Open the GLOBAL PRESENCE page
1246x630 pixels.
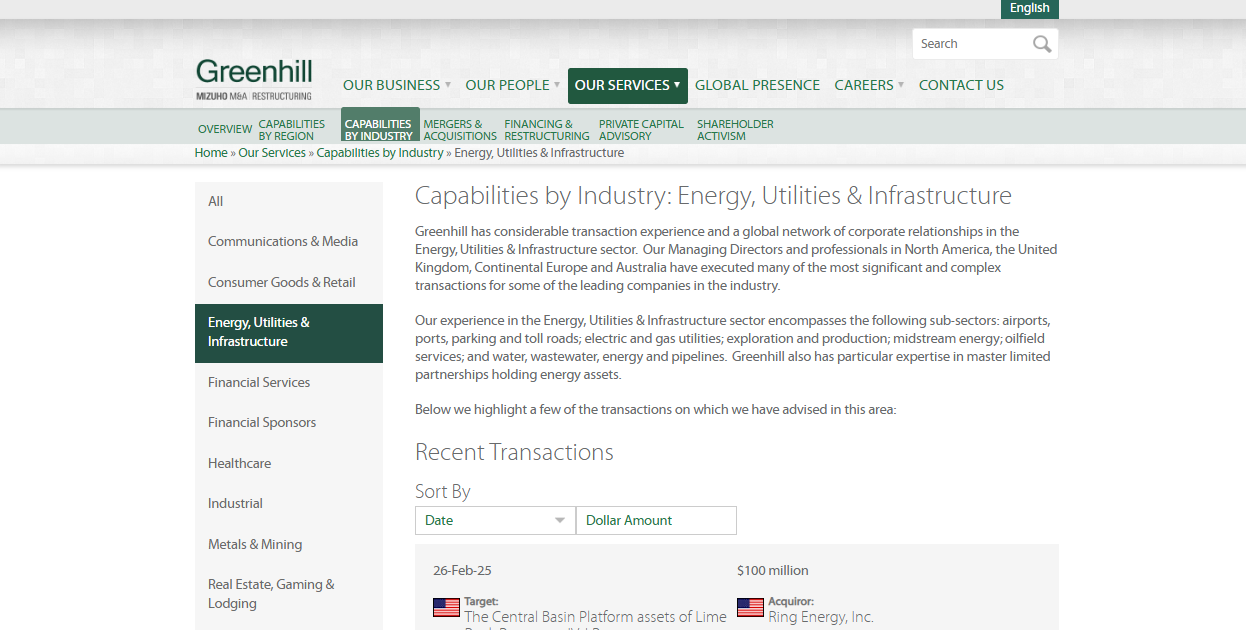(757, 85)
